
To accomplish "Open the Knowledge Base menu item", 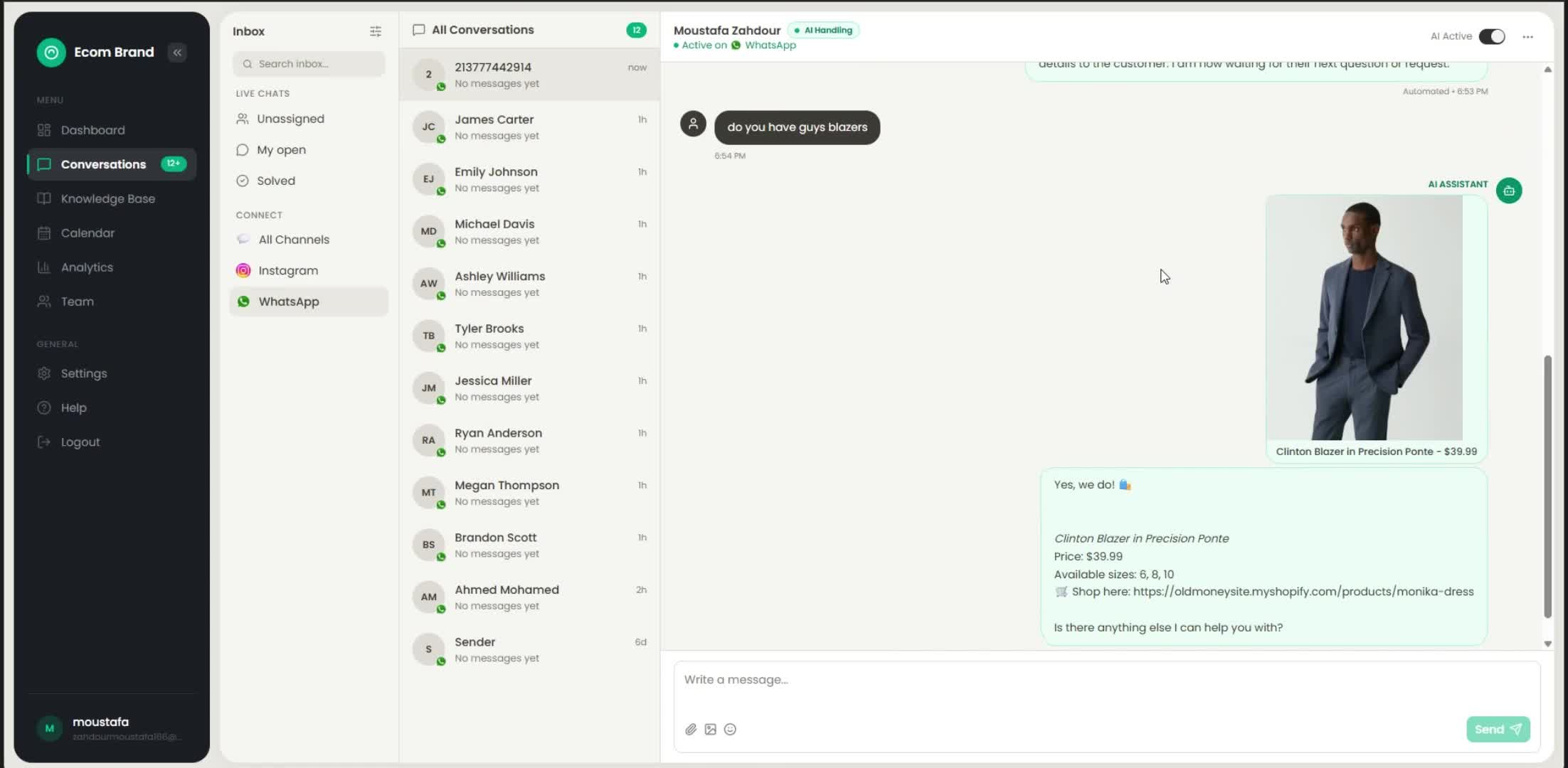I will 107,198.
